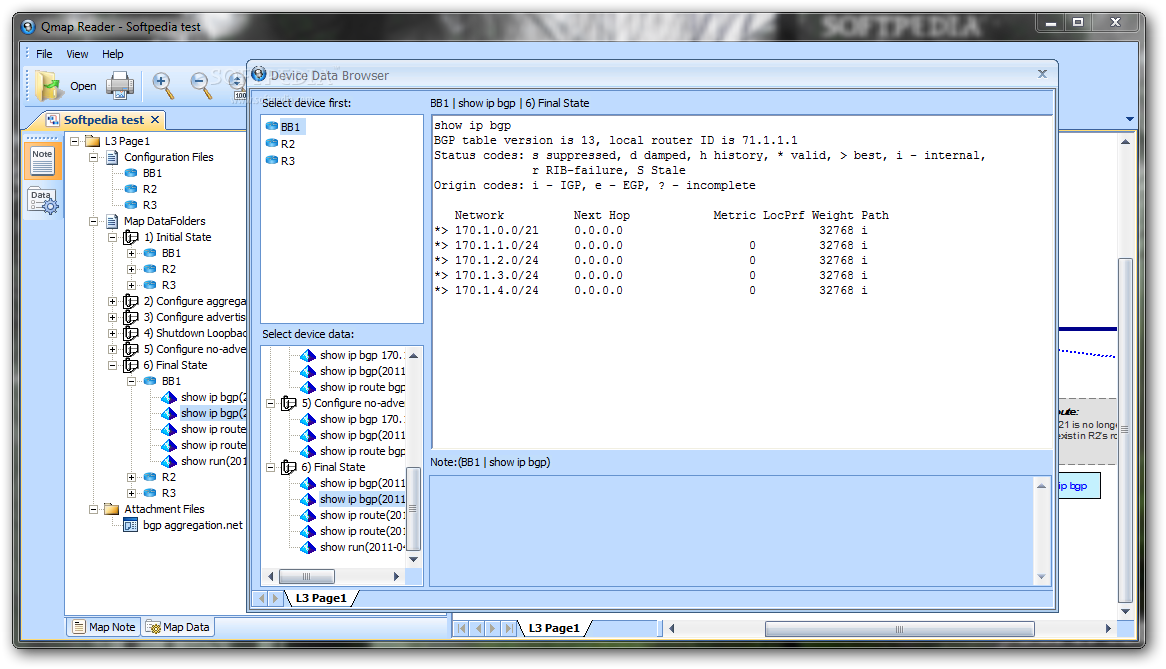Collapse the Map DataFolders node
1166x669 pixels.
pos(94,221)
